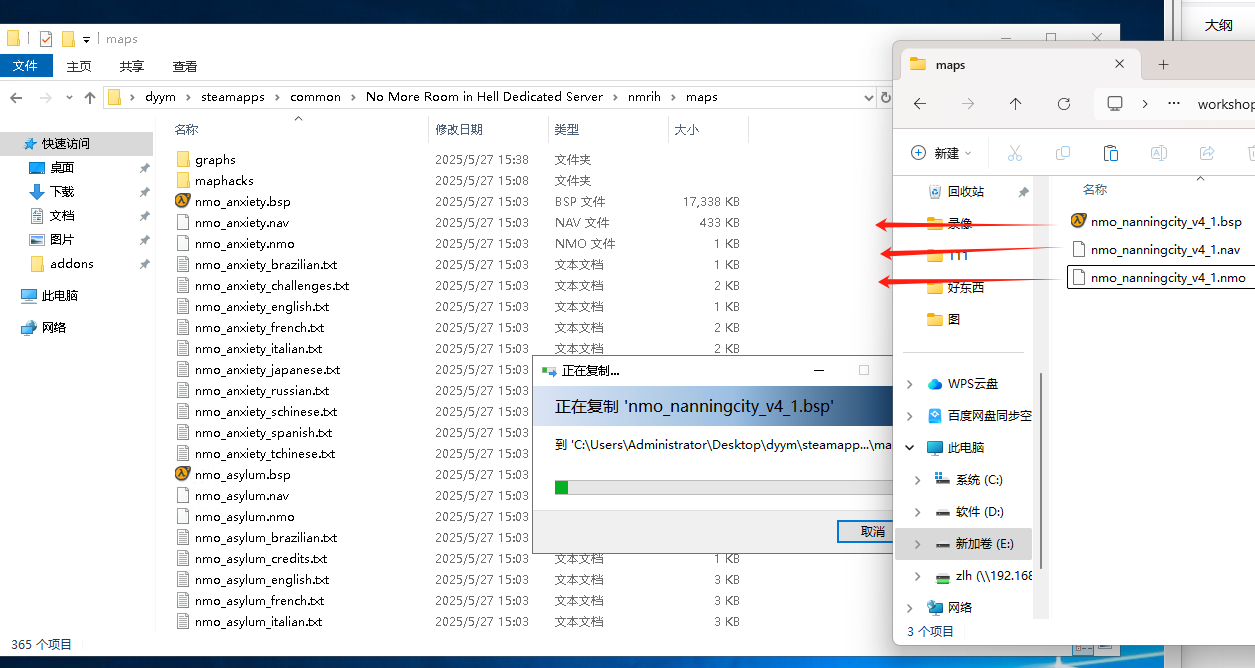Select the maphacks folder

224,180
